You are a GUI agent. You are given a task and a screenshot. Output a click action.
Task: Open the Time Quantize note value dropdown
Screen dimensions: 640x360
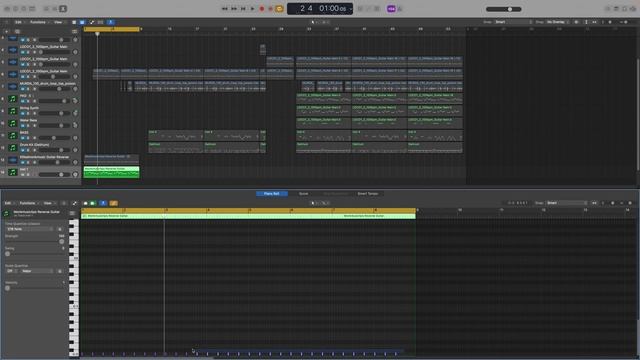tap(29, 229)
